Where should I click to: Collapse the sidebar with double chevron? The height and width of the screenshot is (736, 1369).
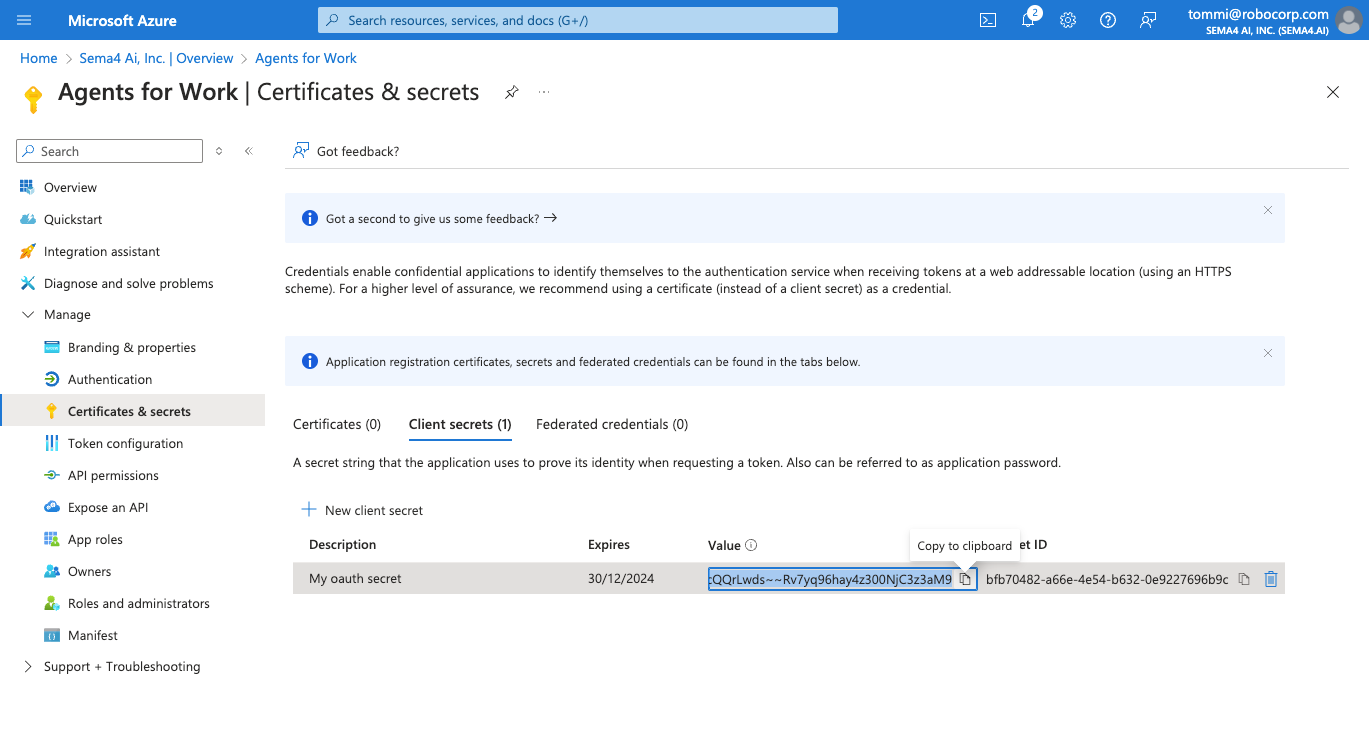(249, 151)
